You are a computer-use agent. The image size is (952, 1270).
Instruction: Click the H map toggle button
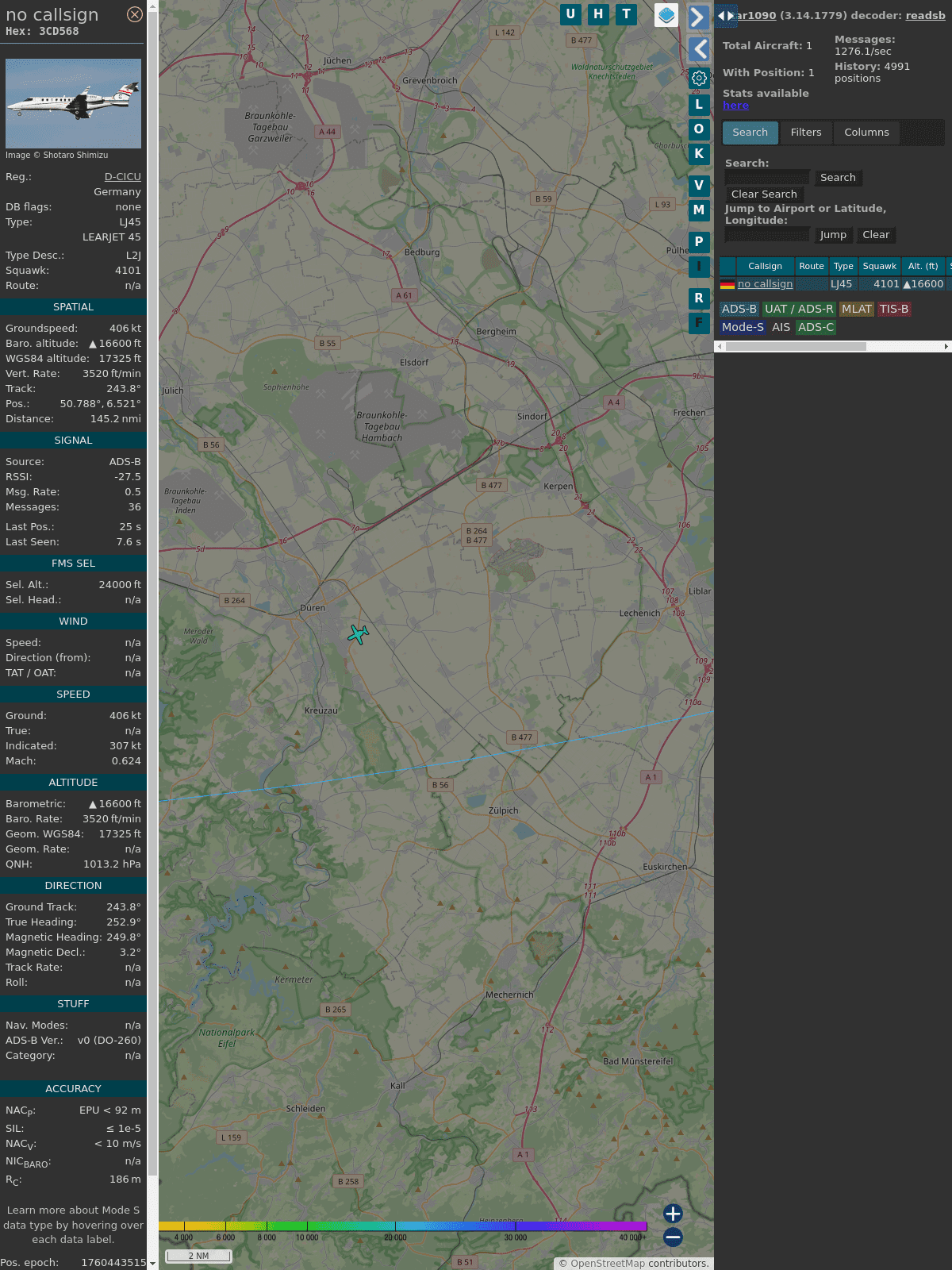tap(598, 14)
